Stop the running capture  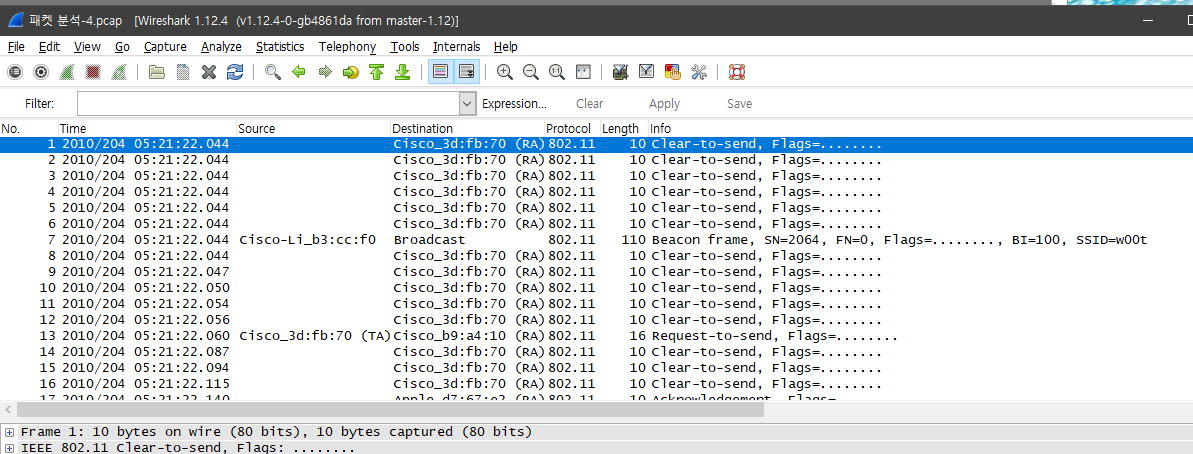pos(93,72)
